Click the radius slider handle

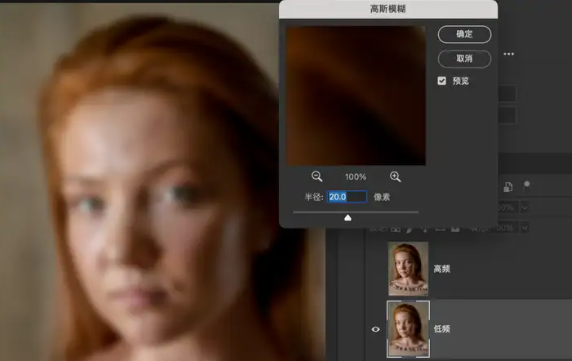[x=348, y=218]
